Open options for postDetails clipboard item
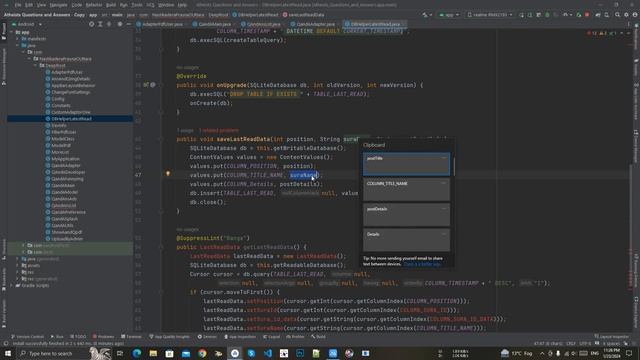640x360 pixels. pyautogui.click(x=444, y=209)
